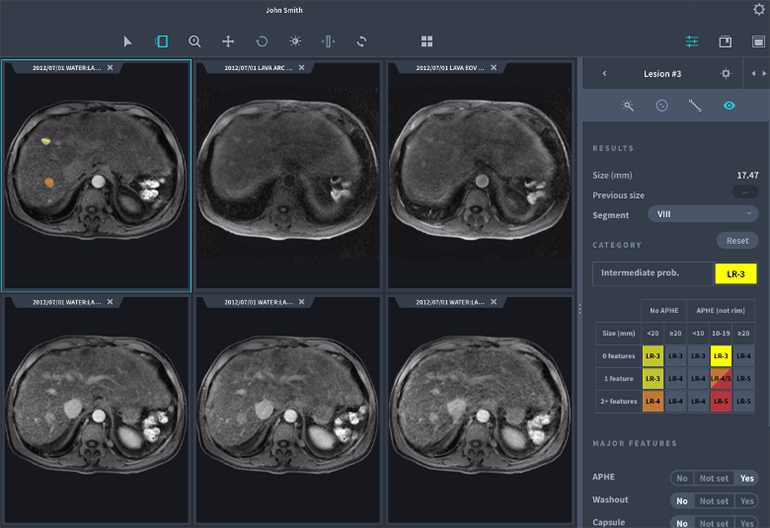770x528 pixels.
Task: Open the grid layout selector icon
Action: tap(427, 41)
